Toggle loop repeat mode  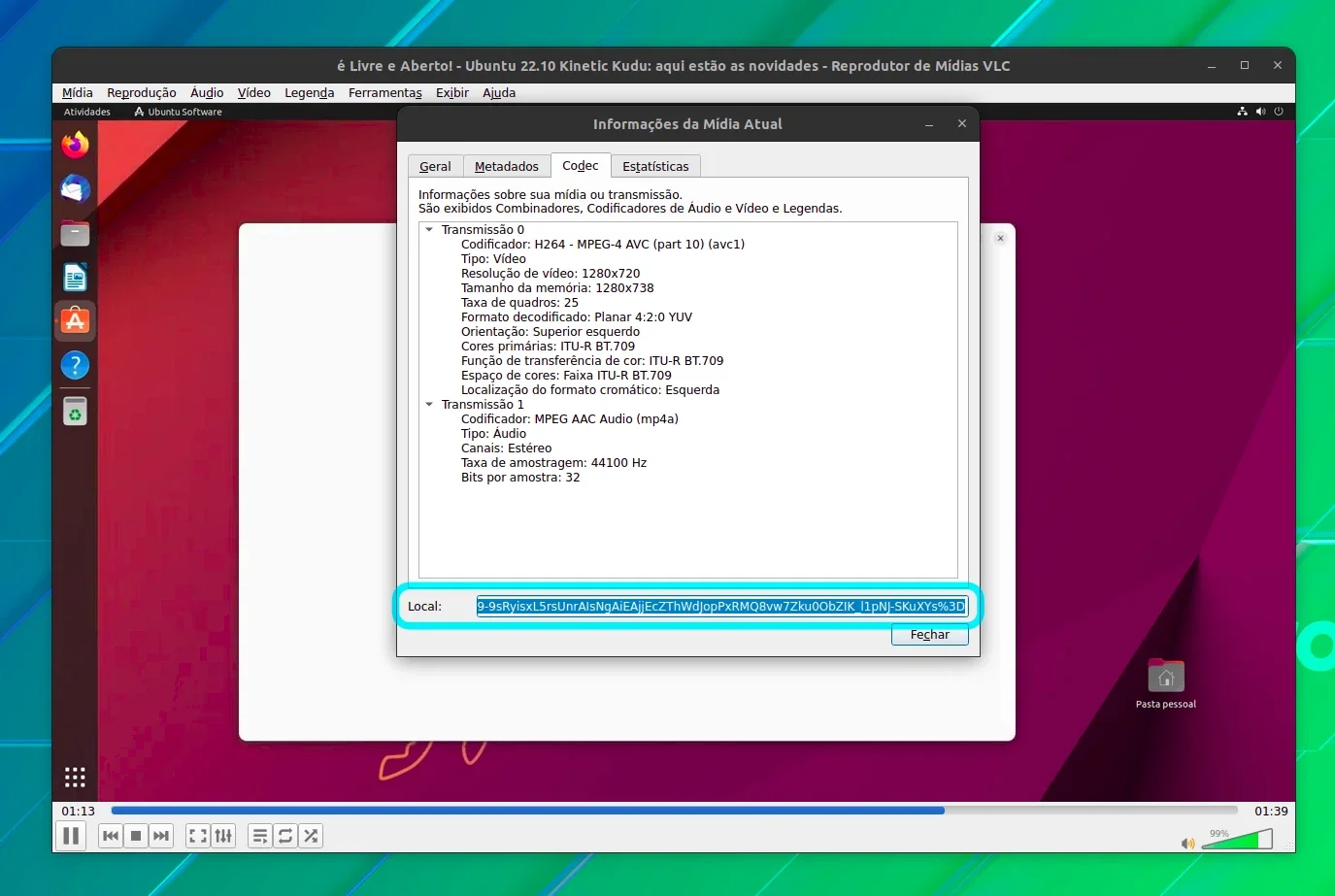pos(285,836)
